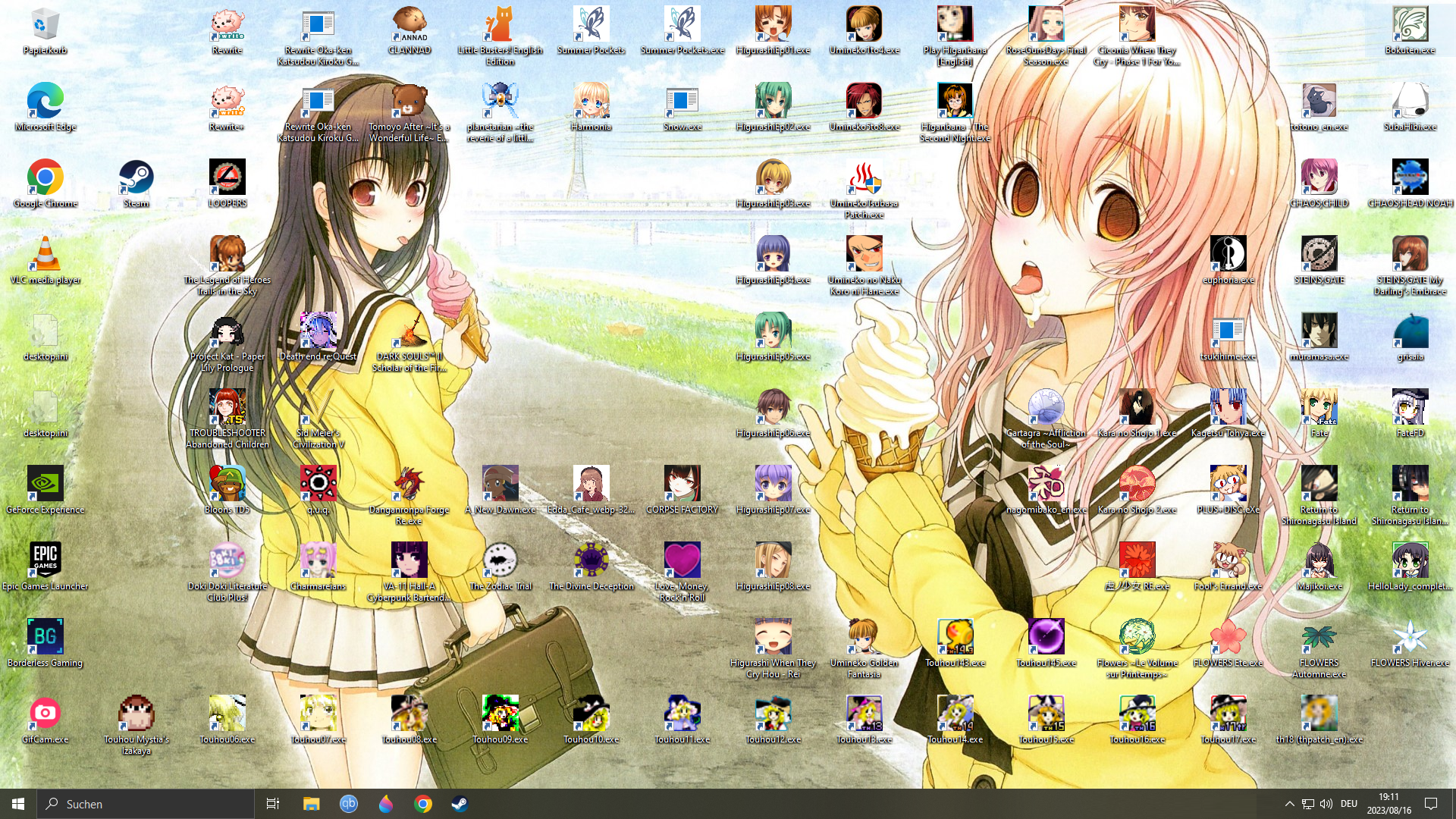Focus the Suchen taskbar search box
Screen dimensions: 1456x819
coord(146,804)
